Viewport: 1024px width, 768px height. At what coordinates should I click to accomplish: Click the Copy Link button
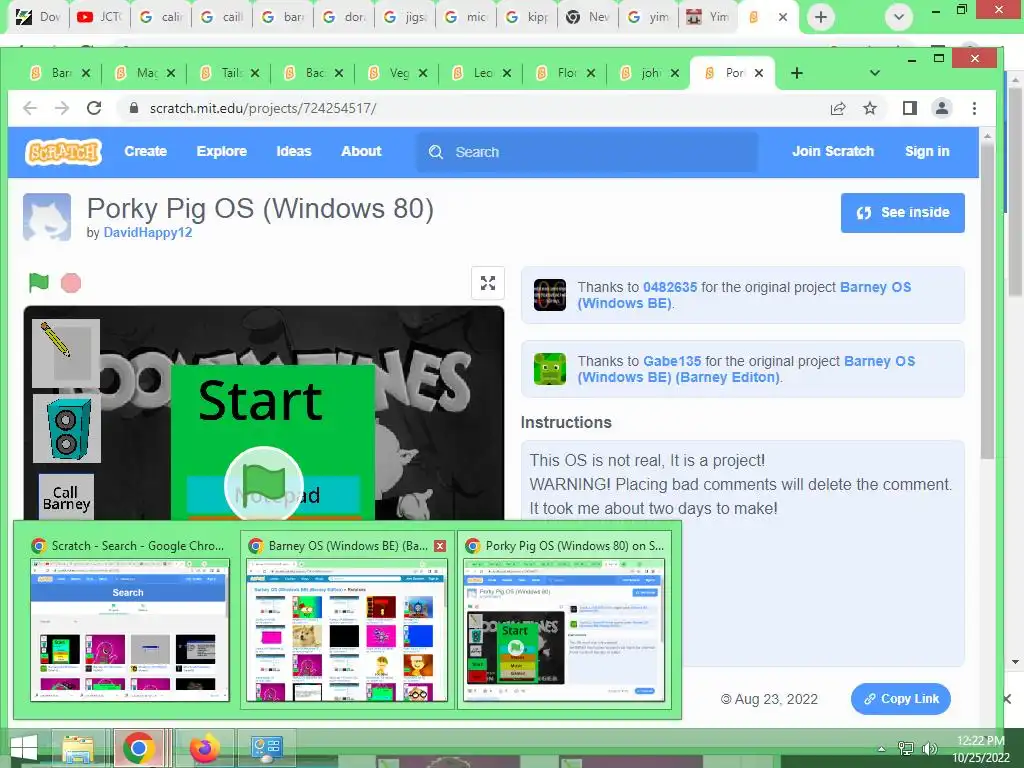tap(901, 699)
